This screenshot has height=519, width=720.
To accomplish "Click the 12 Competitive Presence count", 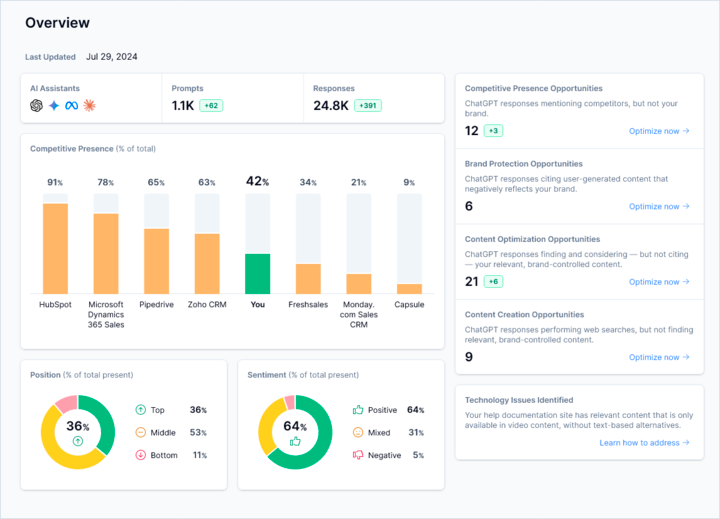I will 472,131.
